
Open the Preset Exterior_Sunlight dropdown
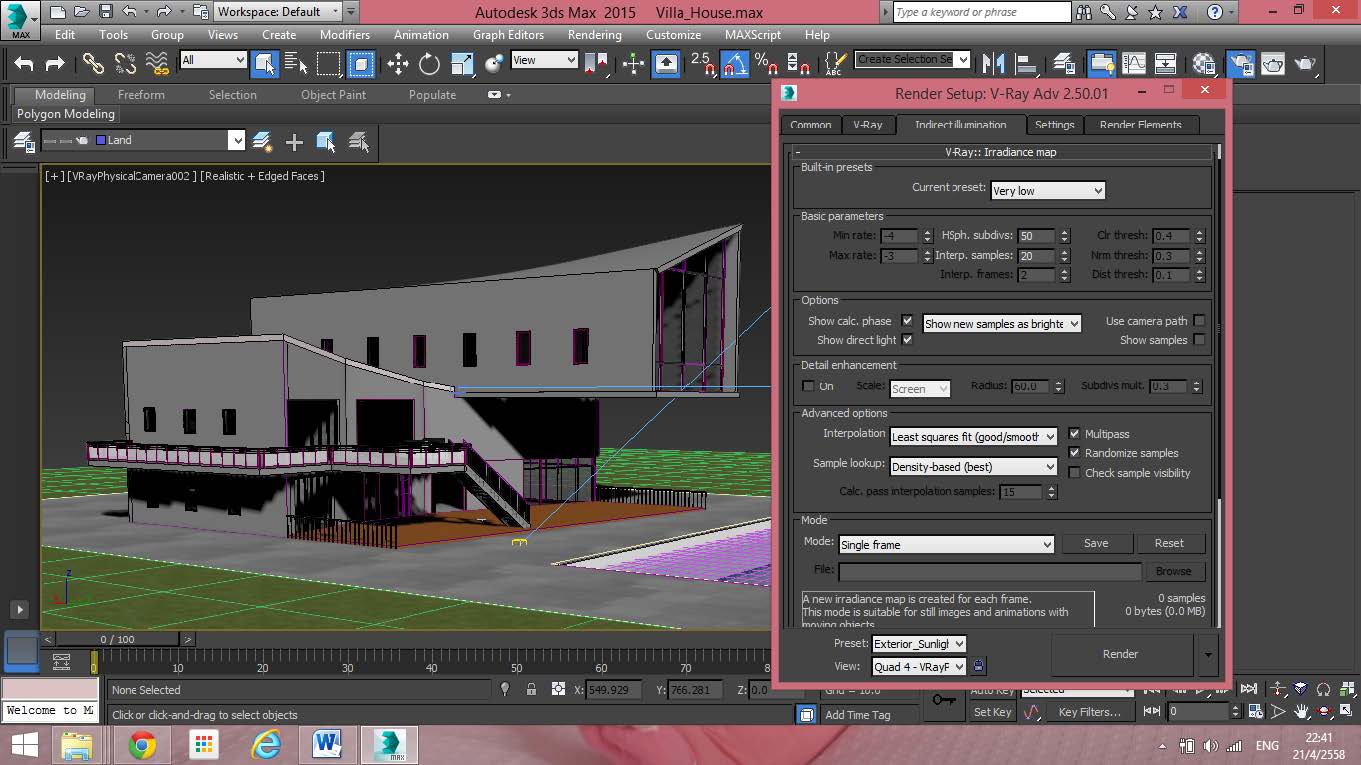pyautogui.click(x=919, y=644)
